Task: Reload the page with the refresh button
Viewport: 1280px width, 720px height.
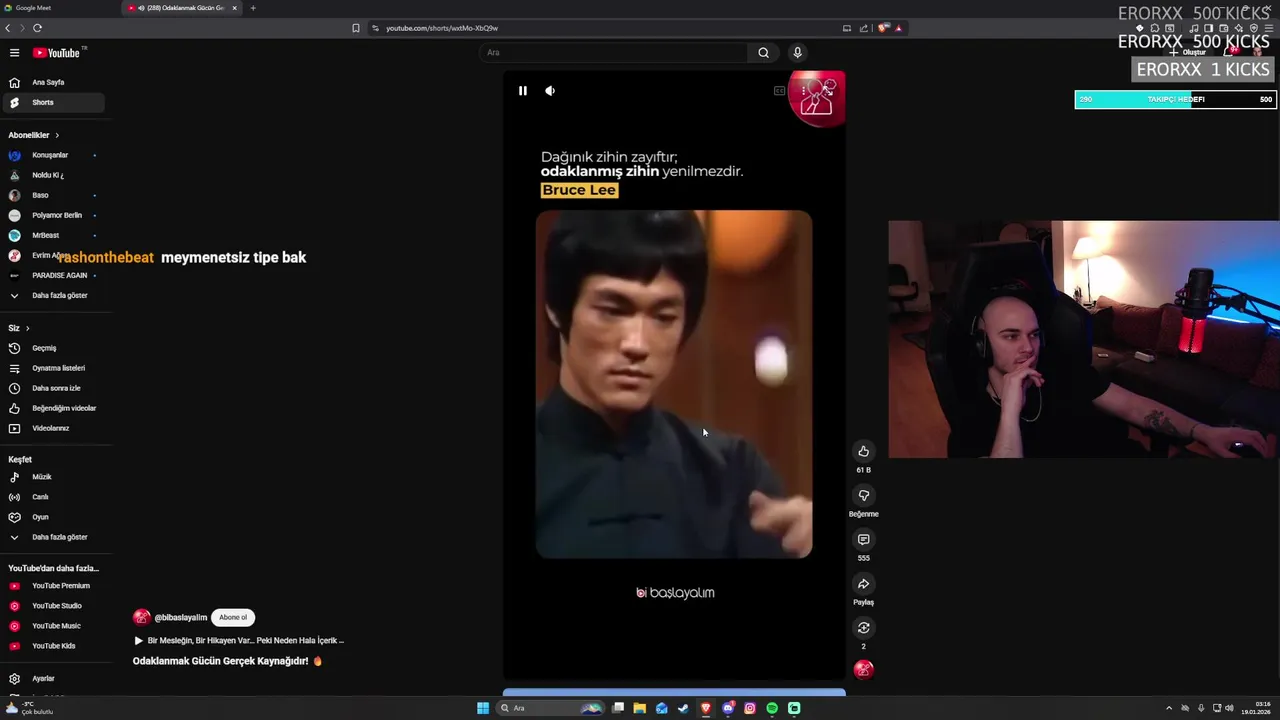Action: [37, 28]
